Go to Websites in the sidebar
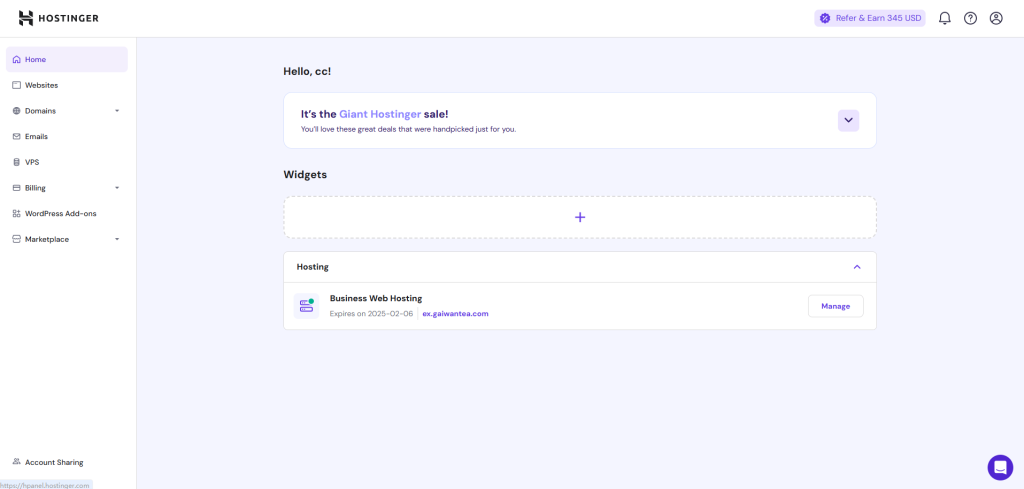The image size is (1024, 489). (41, 85)
